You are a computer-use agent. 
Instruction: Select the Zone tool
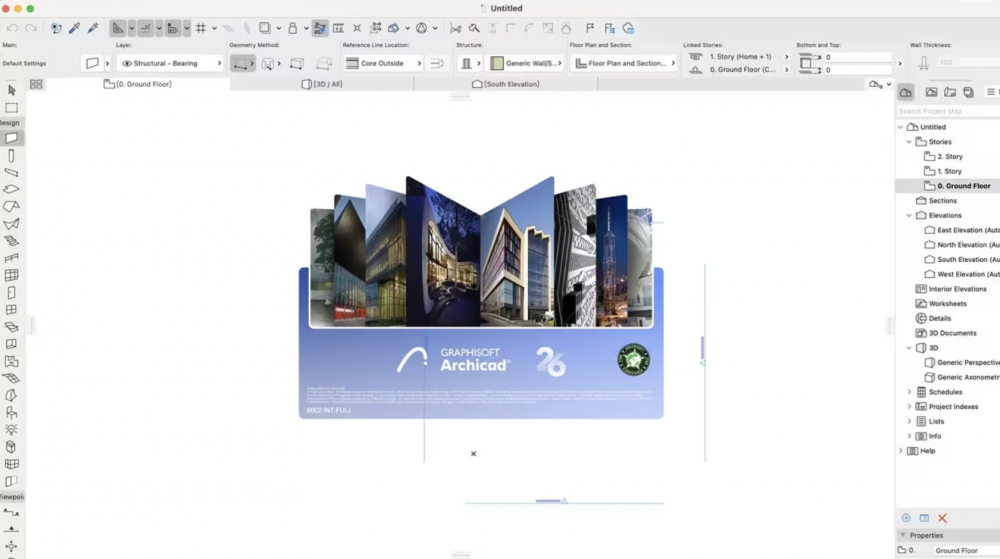[11, 361]
